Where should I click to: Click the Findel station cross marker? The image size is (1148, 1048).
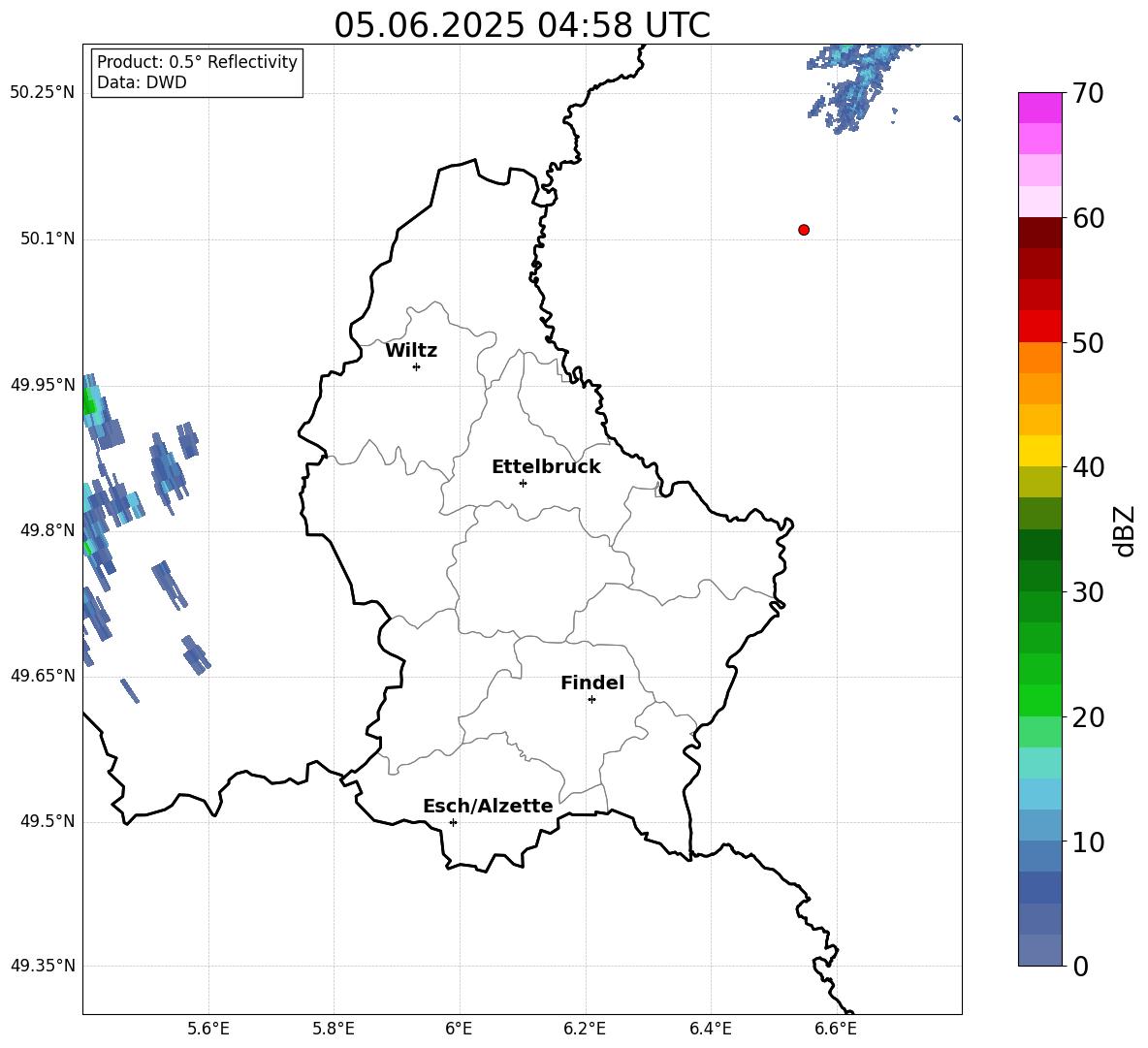(591, 700)
